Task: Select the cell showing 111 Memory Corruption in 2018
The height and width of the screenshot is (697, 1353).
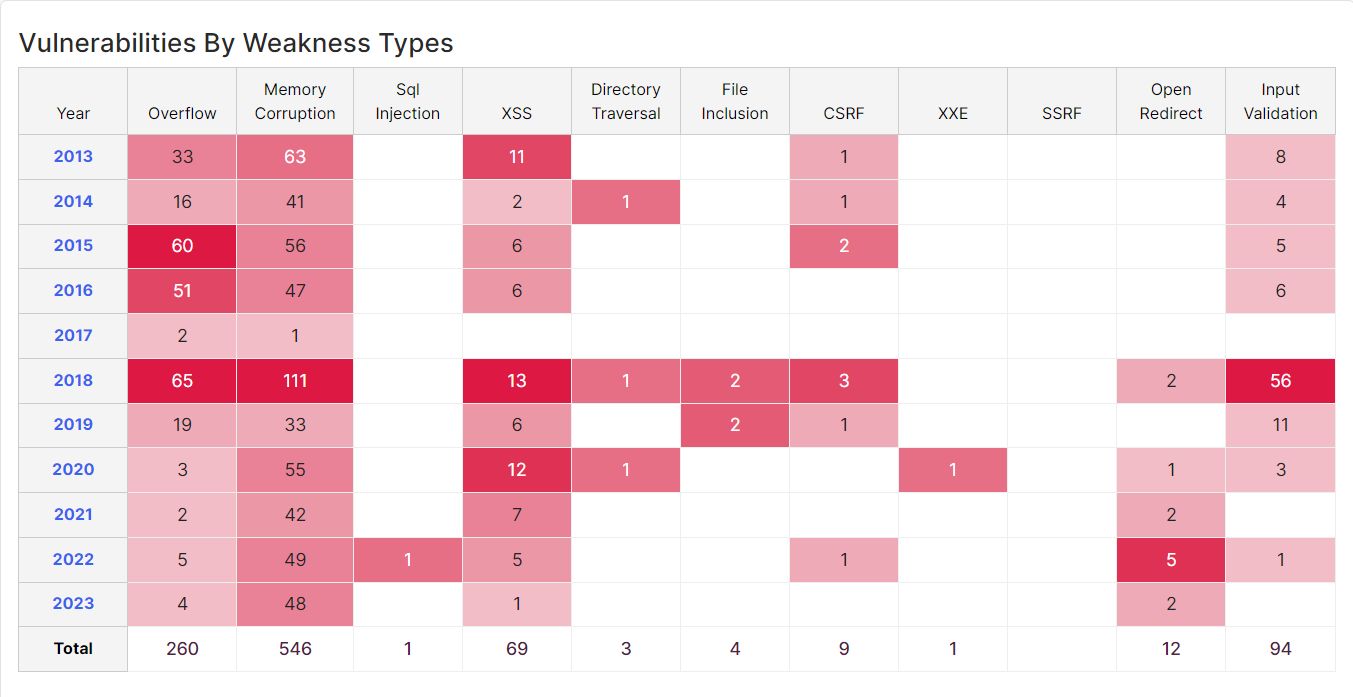Action: point(294,380)
